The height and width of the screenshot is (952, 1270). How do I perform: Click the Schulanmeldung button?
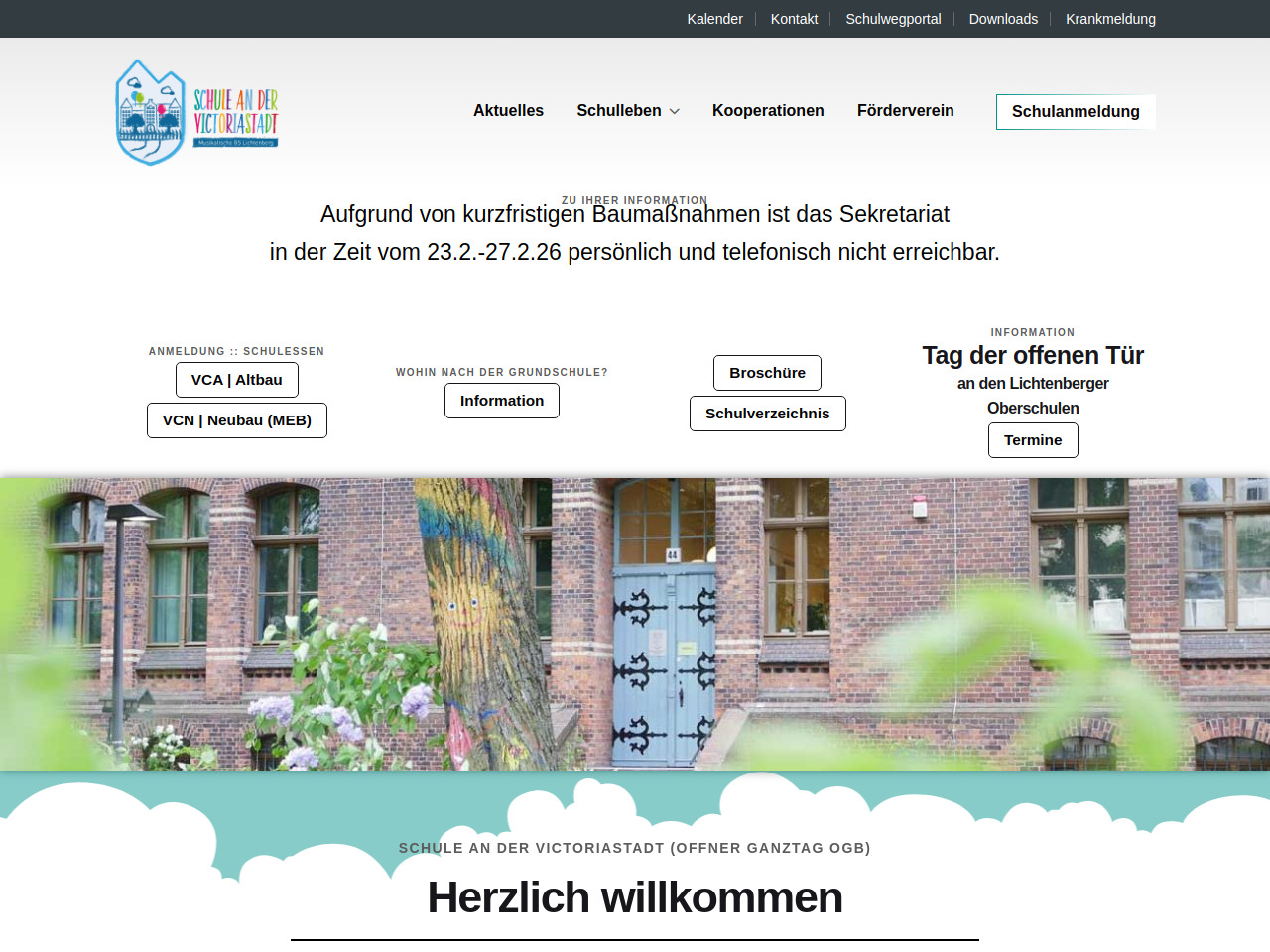pyautogui.click(x=1076, y=112)
